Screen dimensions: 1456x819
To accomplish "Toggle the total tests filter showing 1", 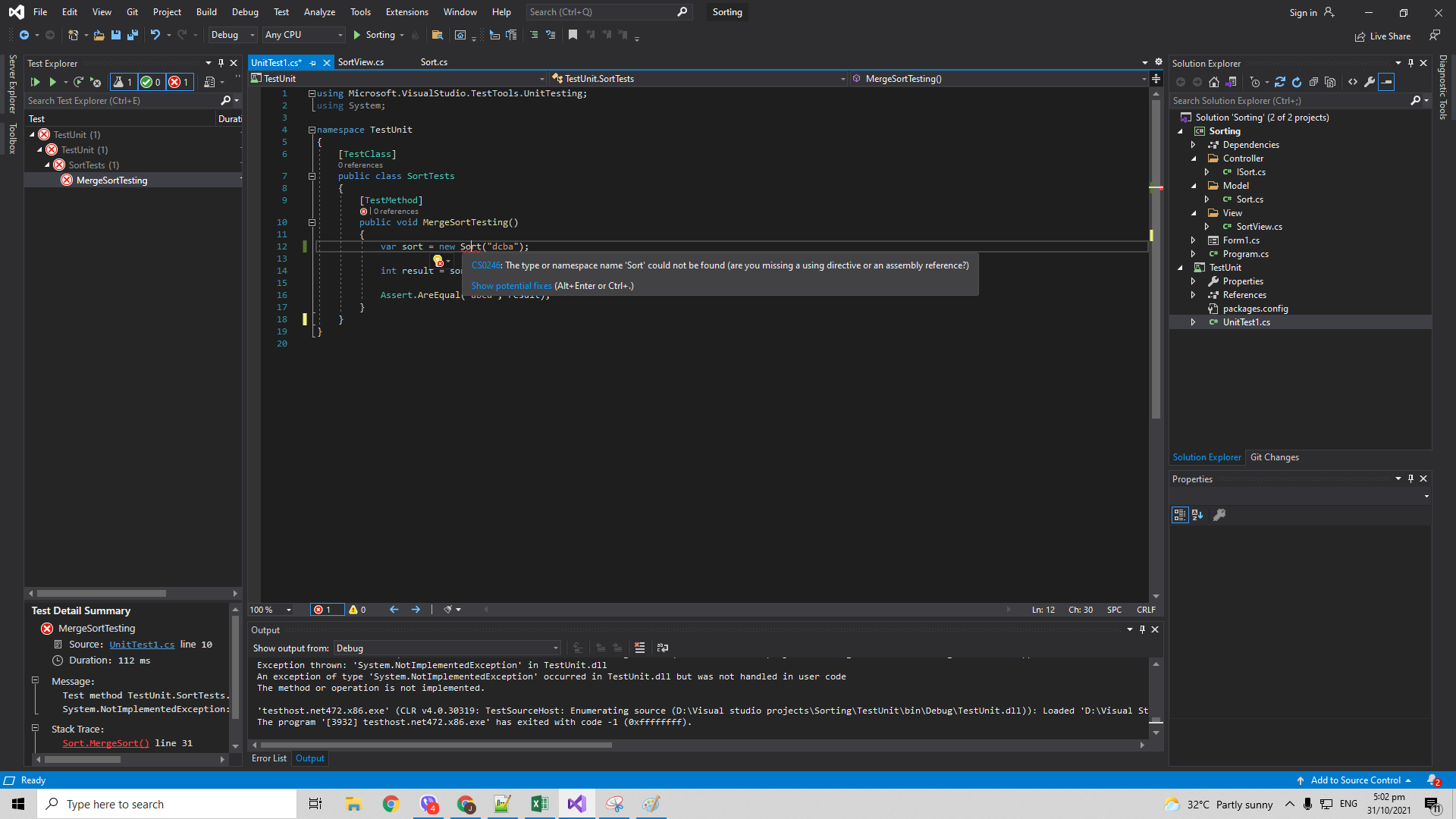I will pyautogui.click(x=123, y=82).
